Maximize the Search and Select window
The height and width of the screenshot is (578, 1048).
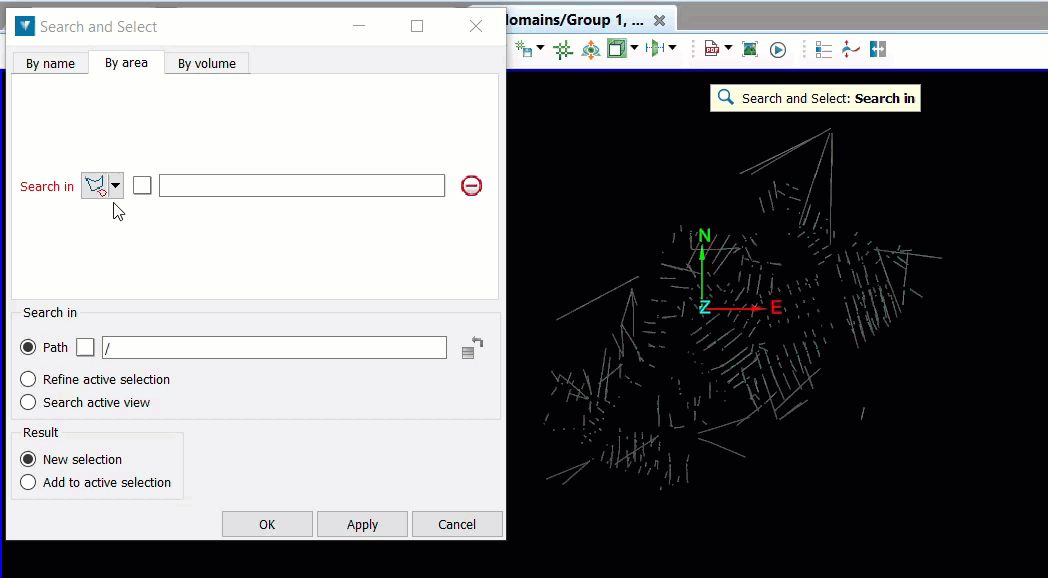coord(417,26)
